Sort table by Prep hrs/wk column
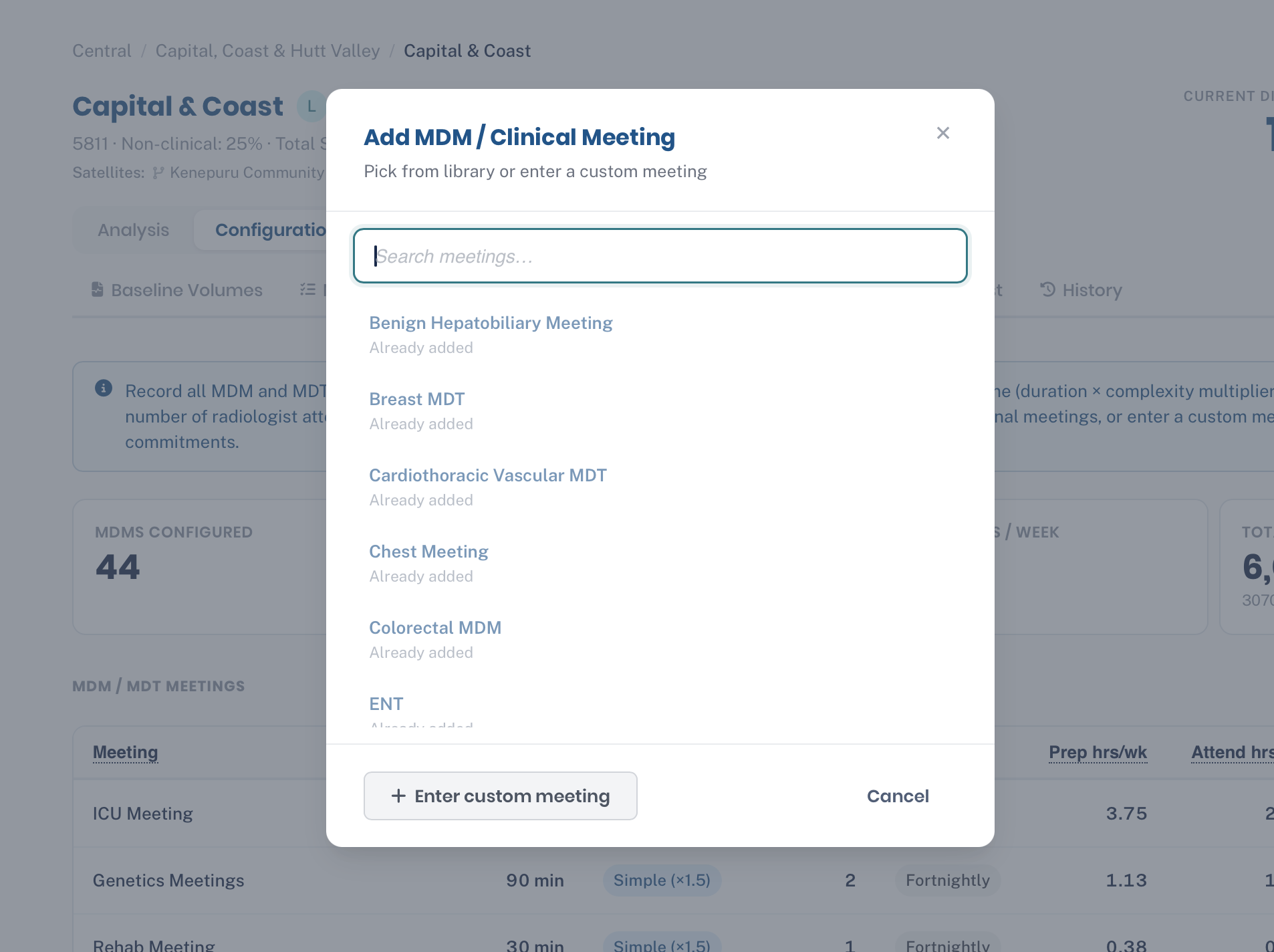 tap(1098, 752)
